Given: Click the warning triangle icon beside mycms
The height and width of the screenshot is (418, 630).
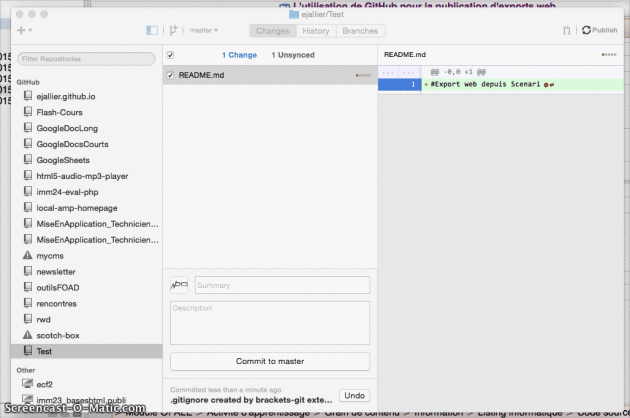Looking at the screenshot, I should tap(27, 255).
